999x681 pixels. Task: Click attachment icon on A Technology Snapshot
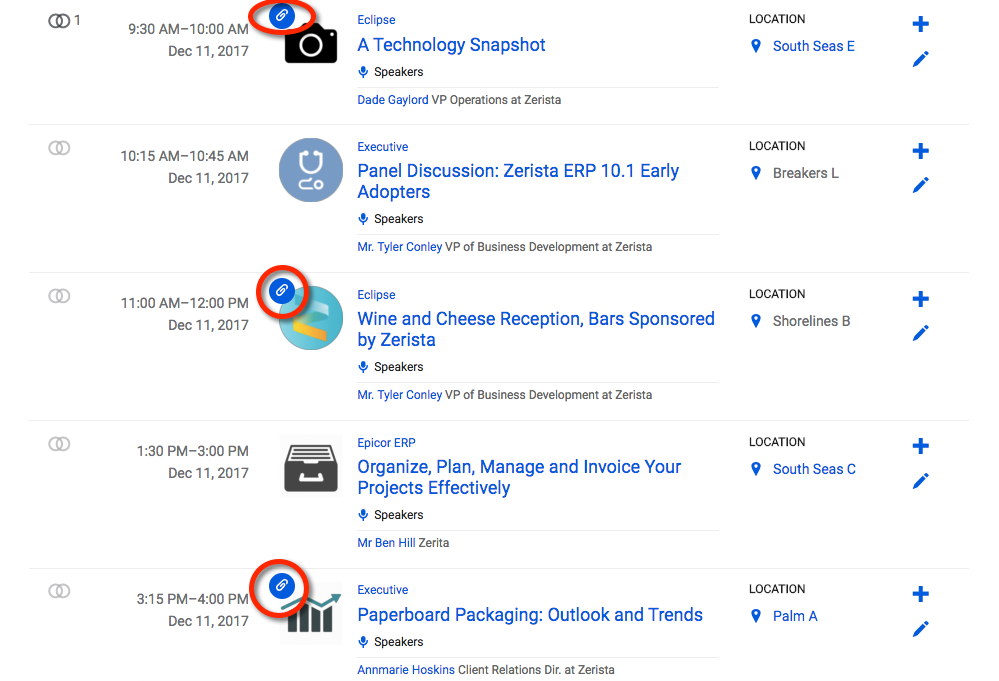[x=282, y=15]
